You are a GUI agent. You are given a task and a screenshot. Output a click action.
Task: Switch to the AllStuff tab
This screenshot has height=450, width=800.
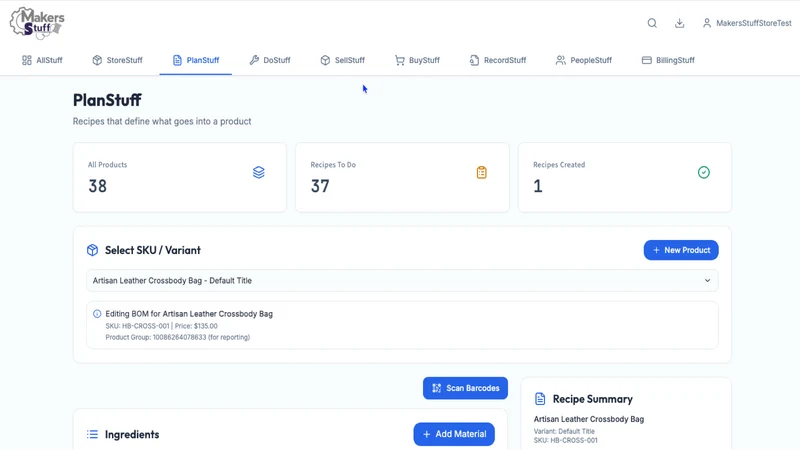coord(42,60)
